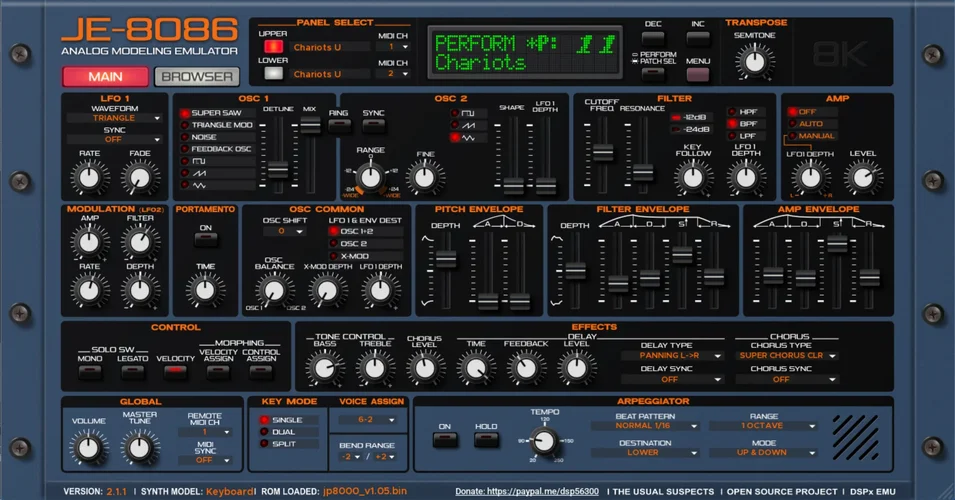Click the Transpose Semitone knob

[x=755, y=62]
